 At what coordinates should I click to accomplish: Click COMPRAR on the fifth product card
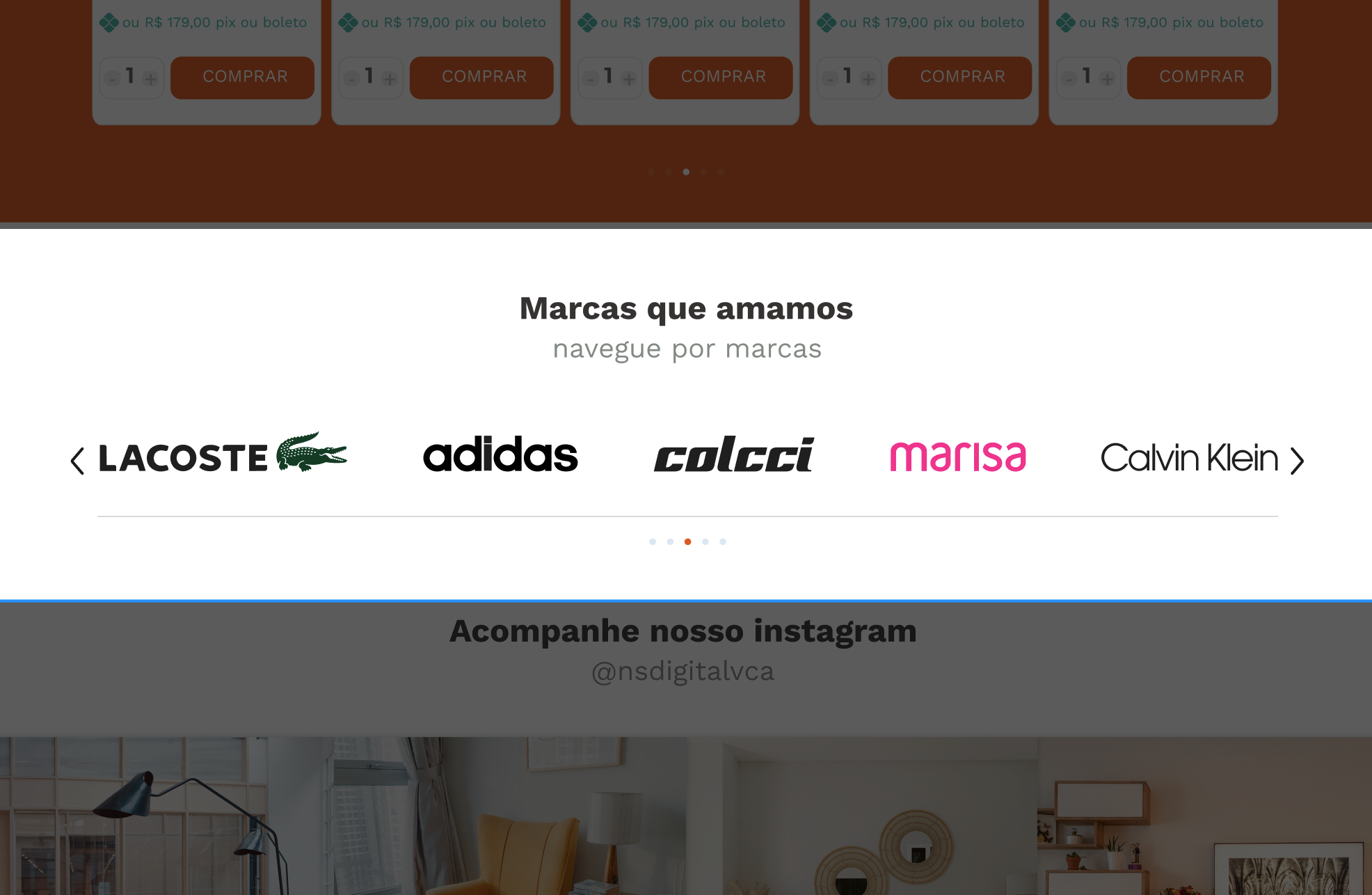(x=1199, y=77)
